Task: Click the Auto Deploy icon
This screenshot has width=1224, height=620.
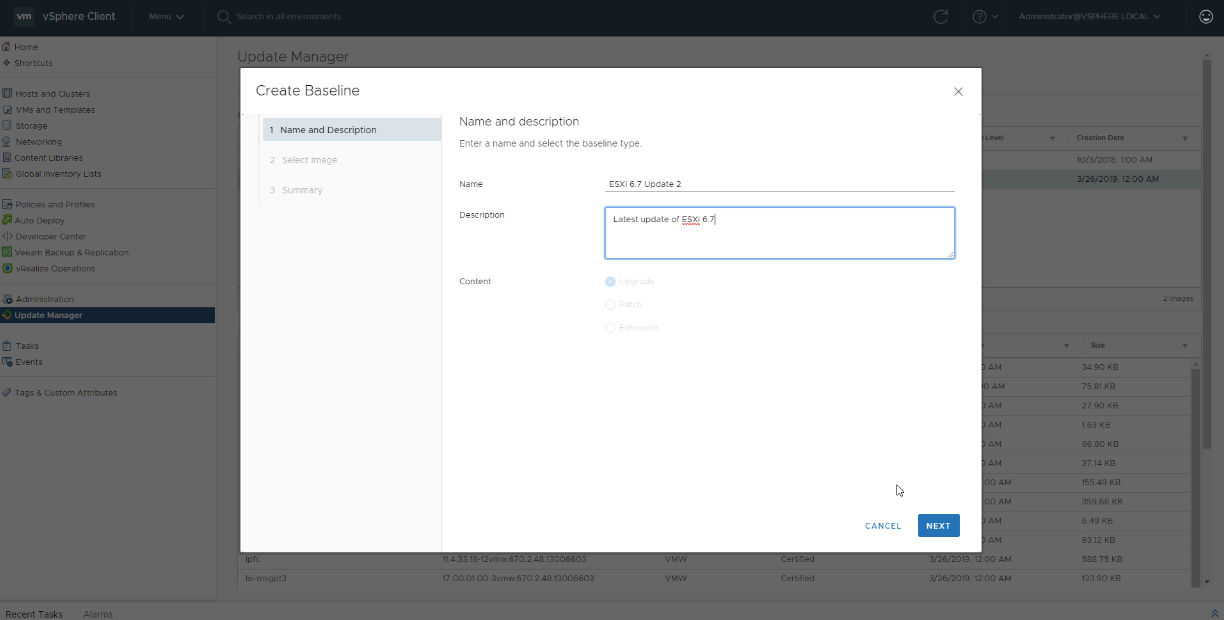Action: click(x=7, y=220)
